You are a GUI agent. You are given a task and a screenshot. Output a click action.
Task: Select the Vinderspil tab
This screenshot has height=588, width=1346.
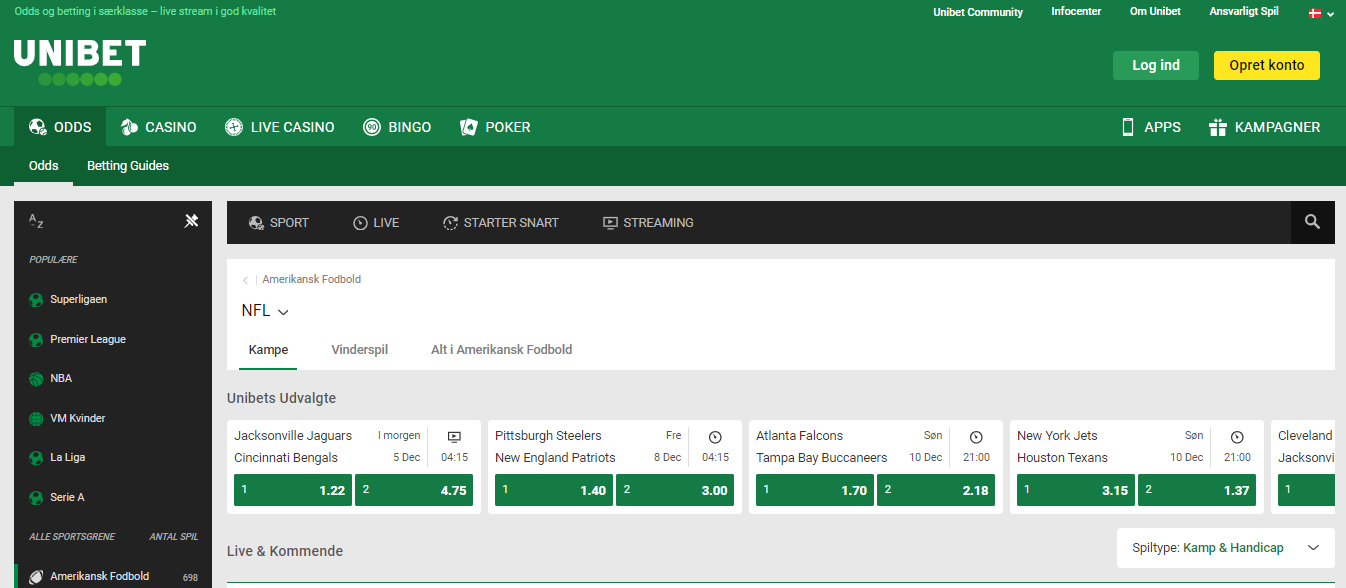pyautogui.click(x=360, y=350)
